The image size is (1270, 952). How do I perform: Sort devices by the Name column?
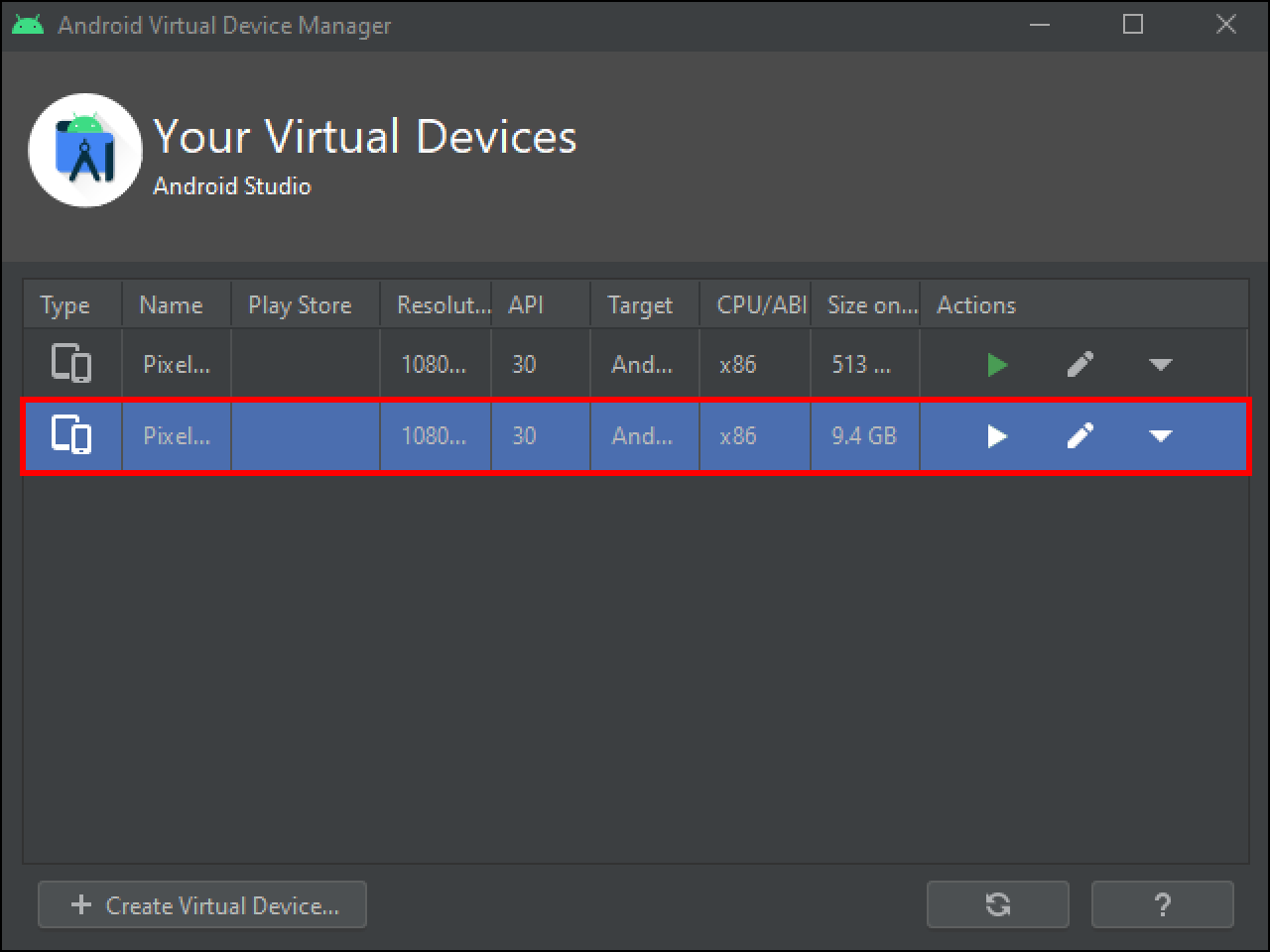(x=170, y=304)
